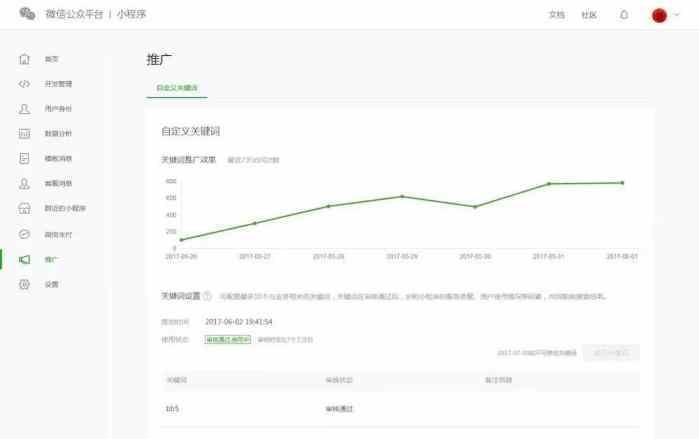Open the code-brackets development management icon
Screen dimensions: 699x439
click(x=25, y=84)
